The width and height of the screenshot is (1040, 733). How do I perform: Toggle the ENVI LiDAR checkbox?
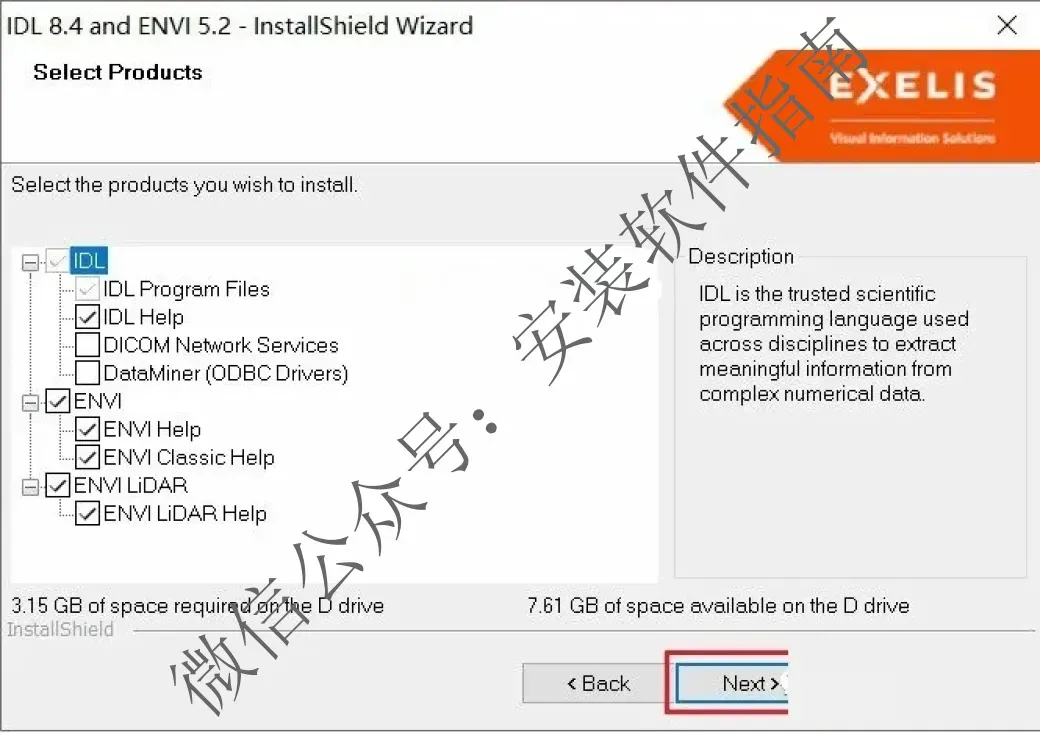58,485
